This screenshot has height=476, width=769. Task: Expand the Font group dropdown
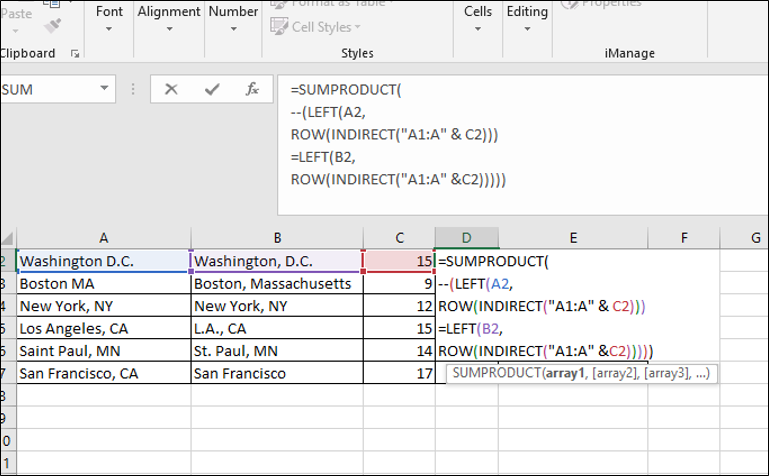click(x=109, y=29)
